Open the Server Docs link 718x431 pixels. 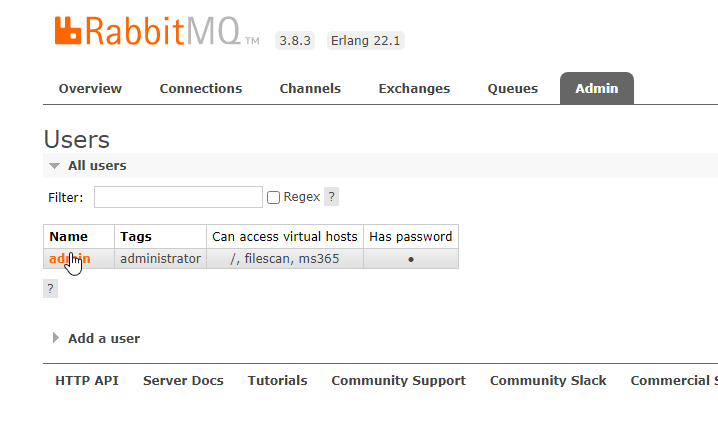click(x=183, y=381)
